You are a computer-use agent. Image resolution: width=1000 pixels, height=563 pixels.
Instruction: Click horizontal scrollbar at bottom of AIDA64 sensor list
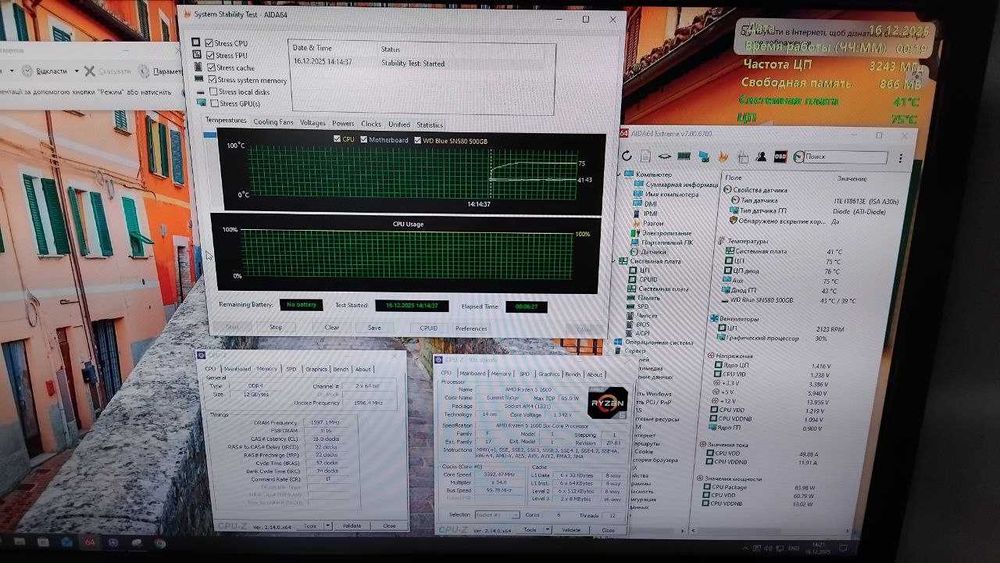coord(770,530)
